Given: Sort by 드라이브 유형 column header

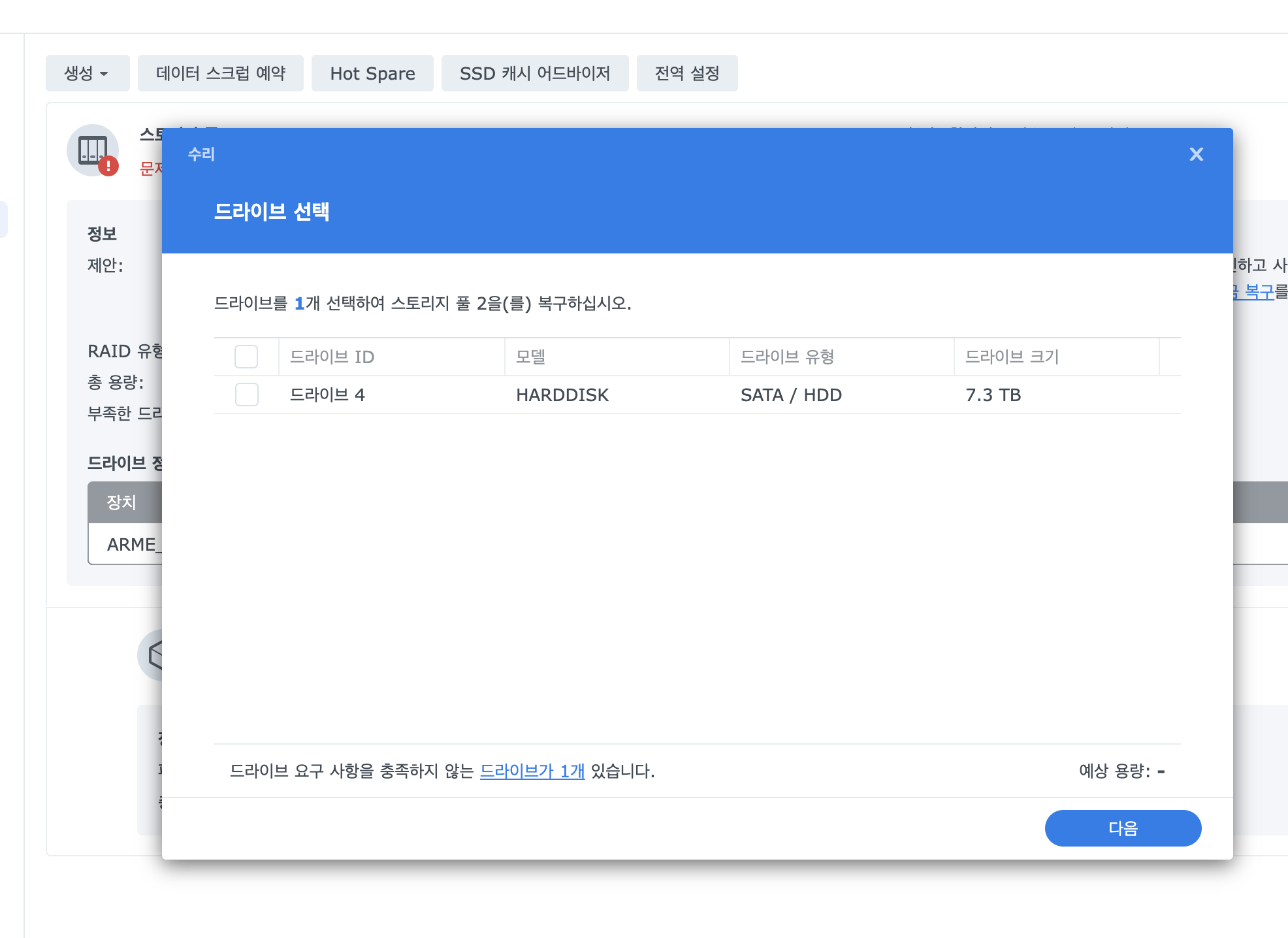Looking at the screenshot, I should tap(787, 357).
